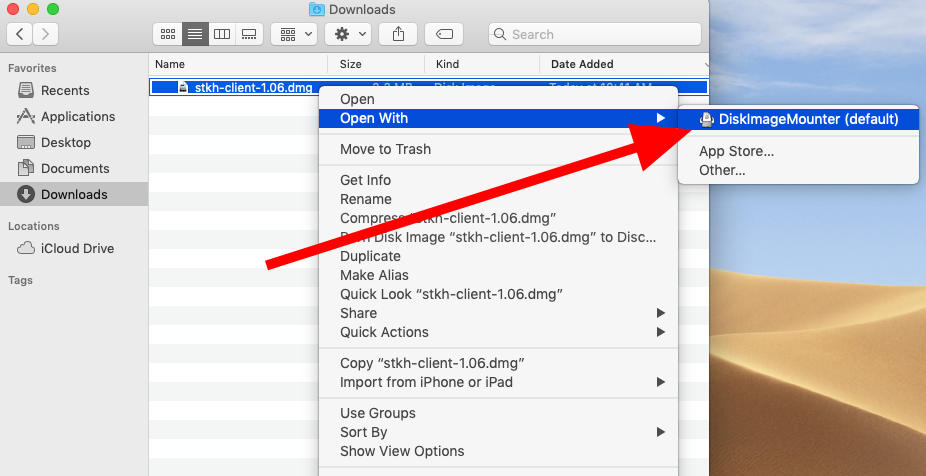Open the Action gear dropdown menu

[x=349, y=34]
